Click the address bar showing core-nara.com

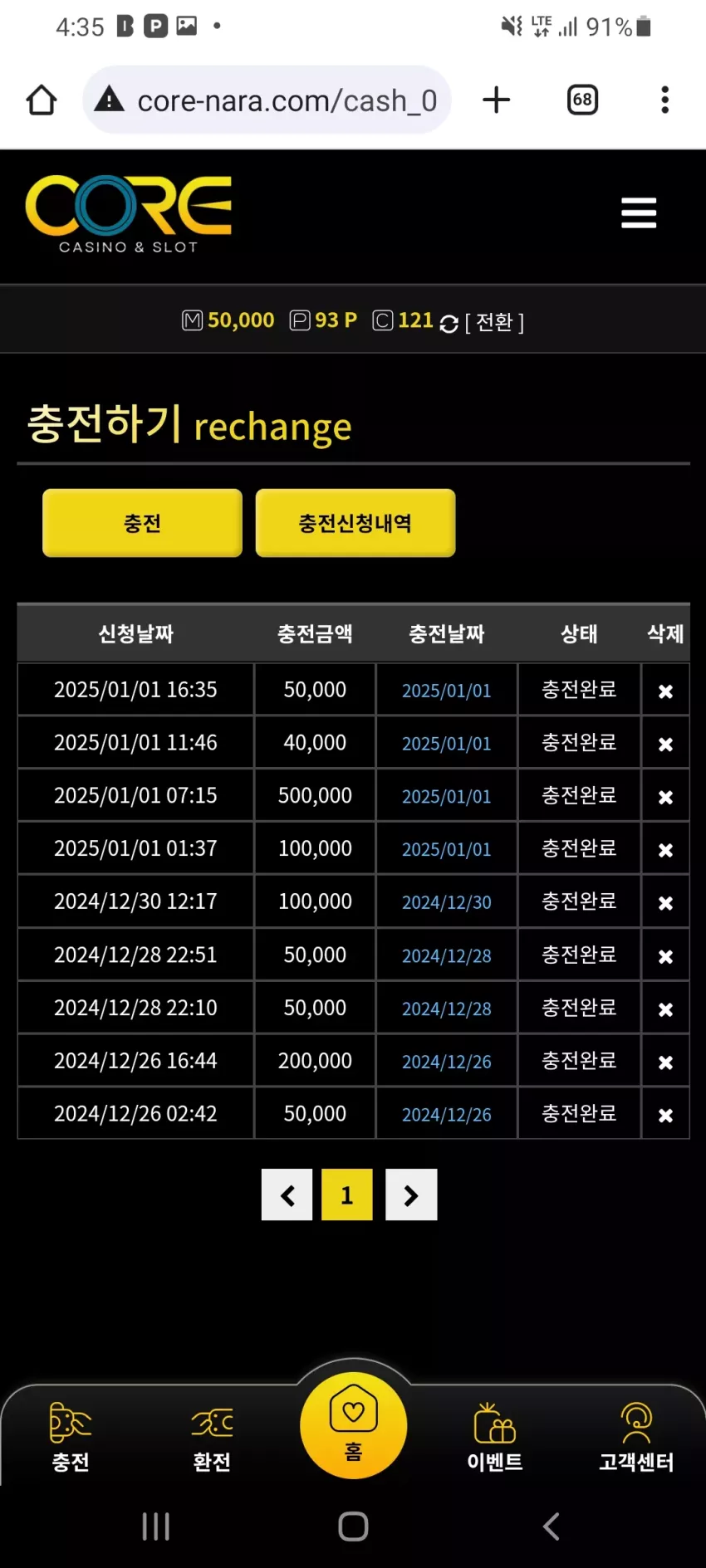tap(267, 100)
